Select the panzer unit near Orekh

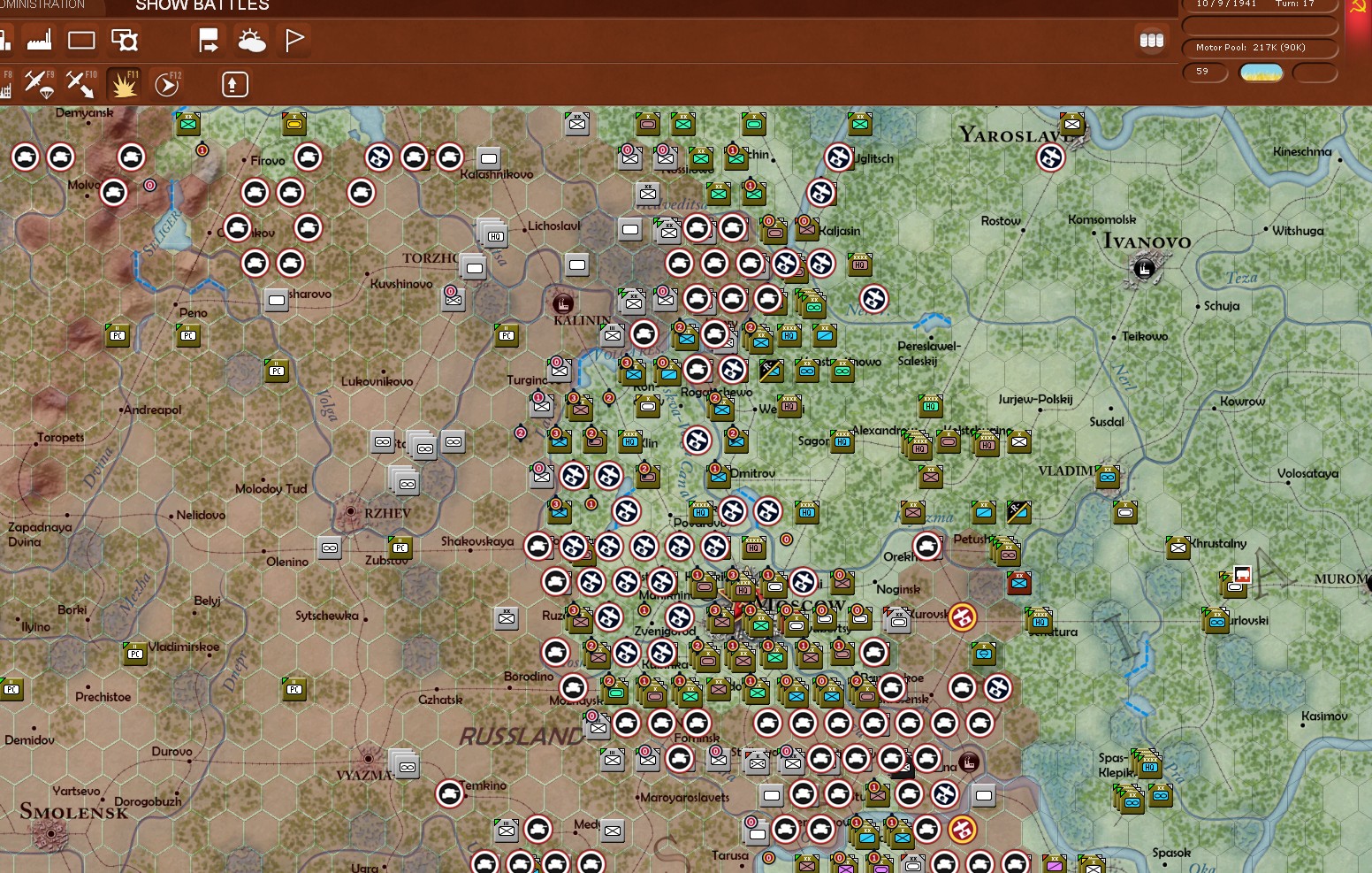[926, 547]
